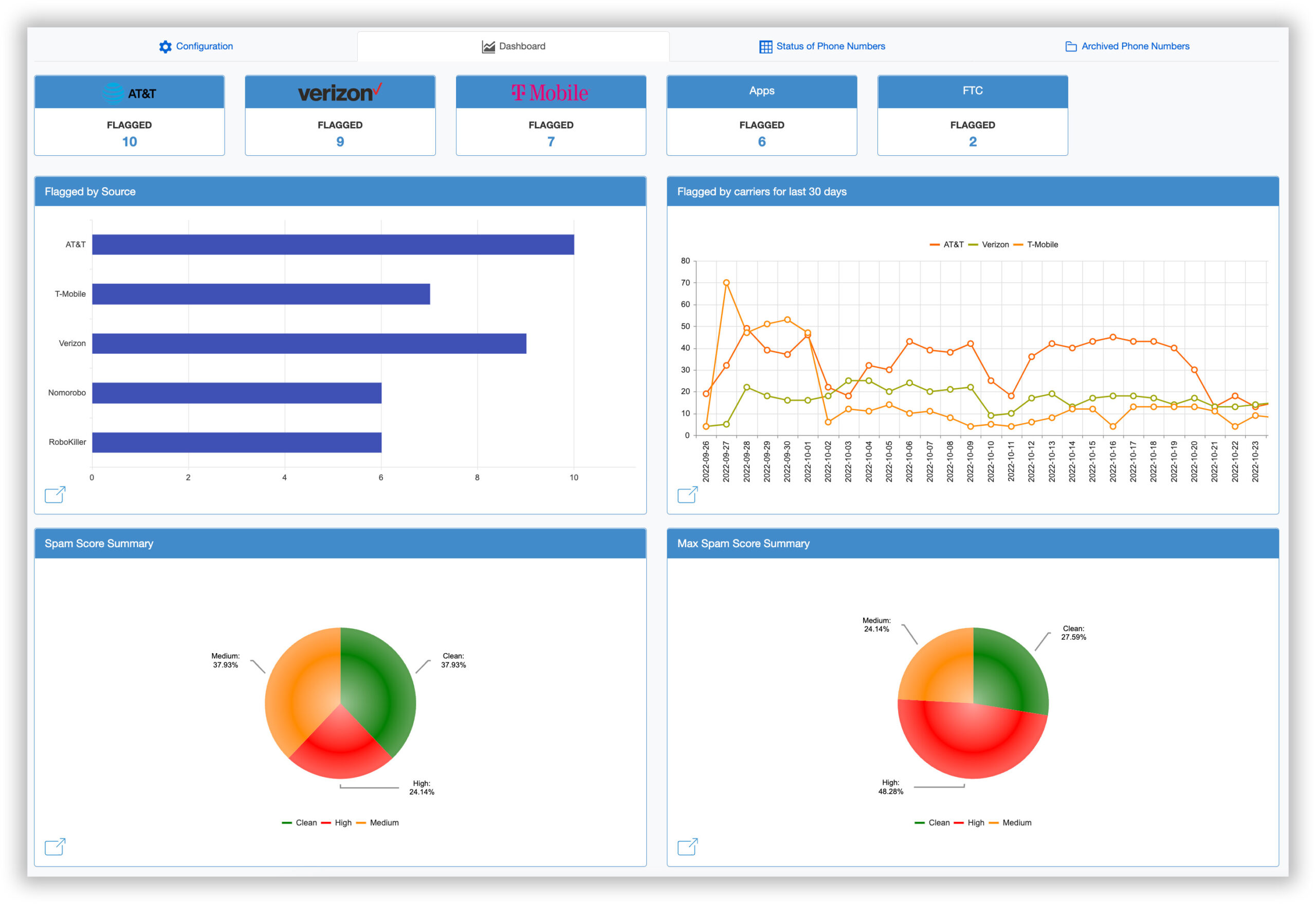Screen dimensions: 1316x904
Task: Click the 'High: 24.14%' label in Spam Score Summary
Action: 422,788
